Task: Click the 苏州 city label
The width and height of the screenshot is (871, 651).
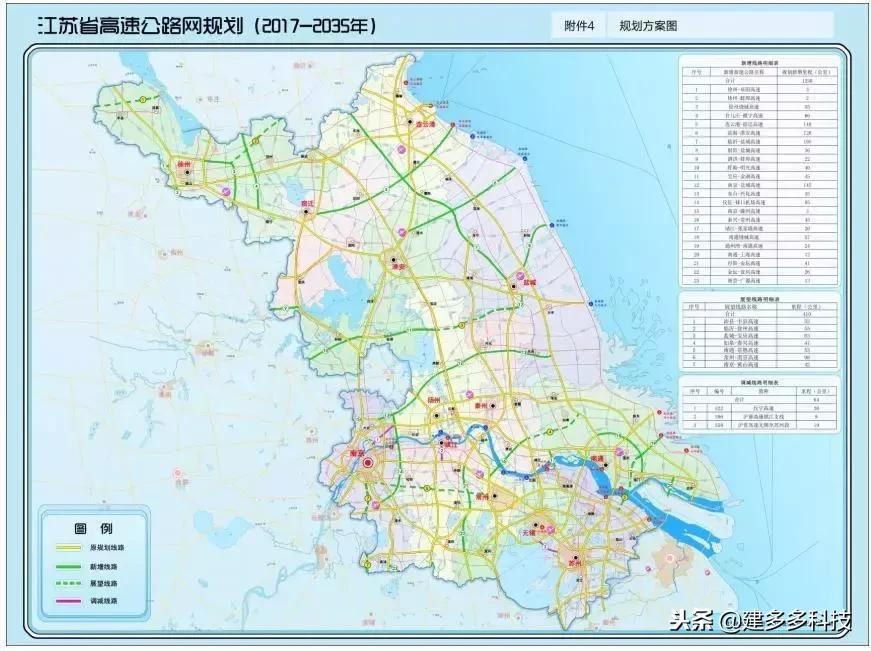Action: (577, 564)
